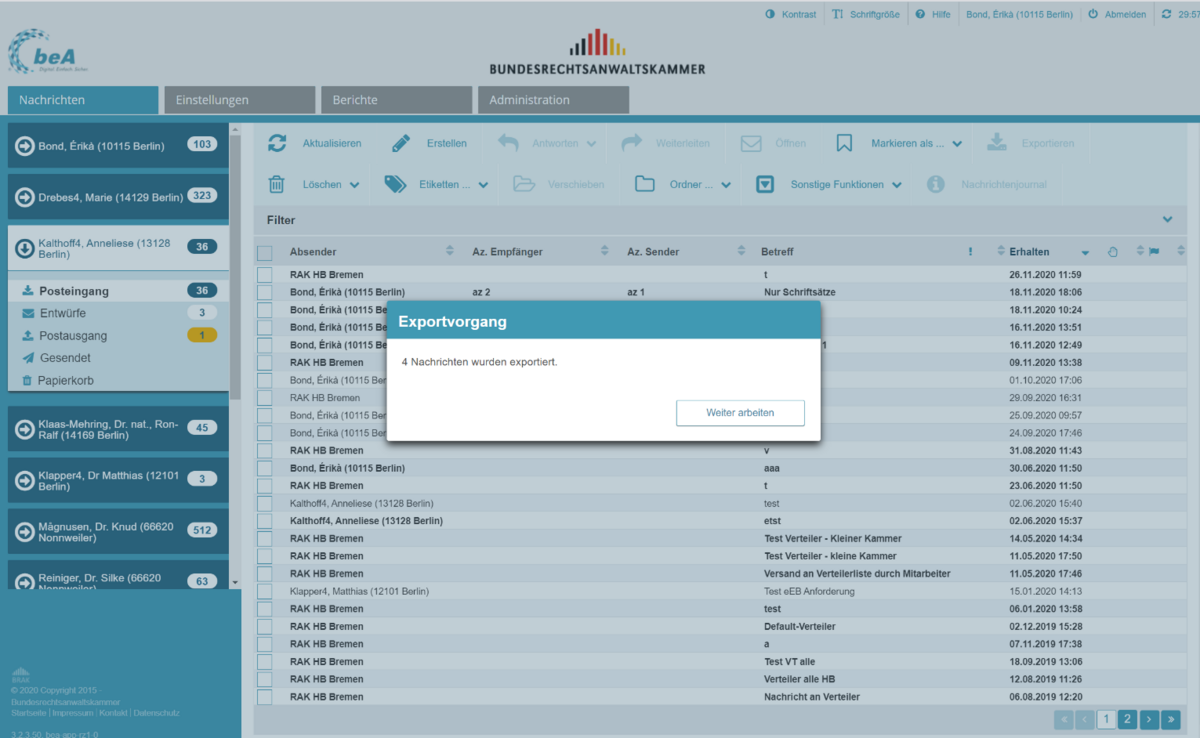Open the Datenschutz footer link
Viewport: 1200px width, 738px height.
point(156,713)
